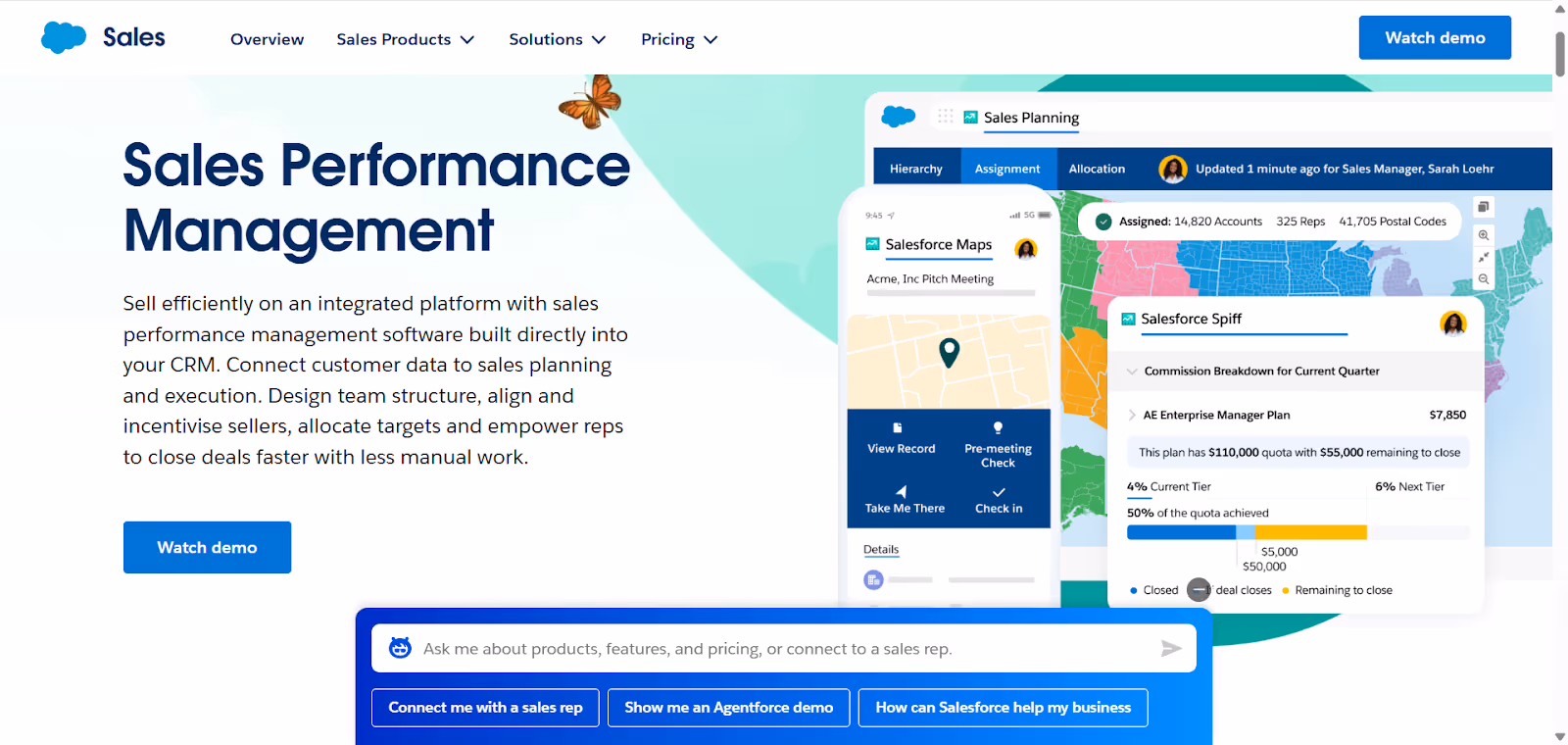Screen dimensions: 1568x745
Task: Click the 6% Next Tier label
Action: [1409, 486]
